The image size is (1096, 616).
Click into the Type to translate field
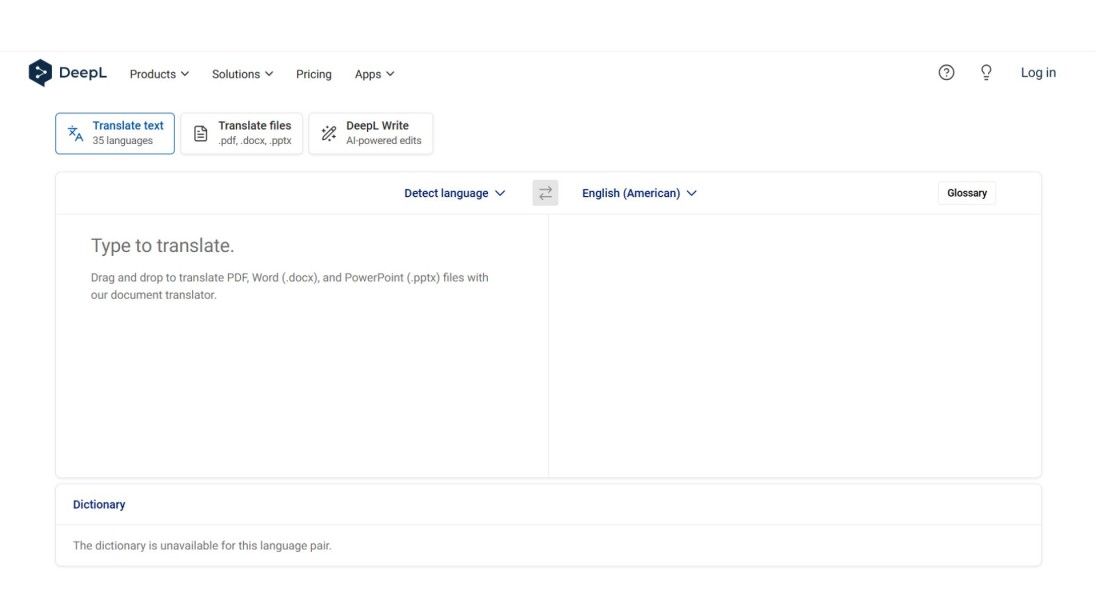(302, 345)
